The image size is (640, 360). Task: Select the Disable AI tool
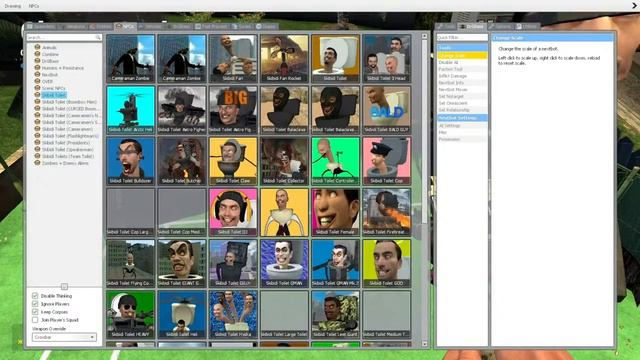point(462,62)
